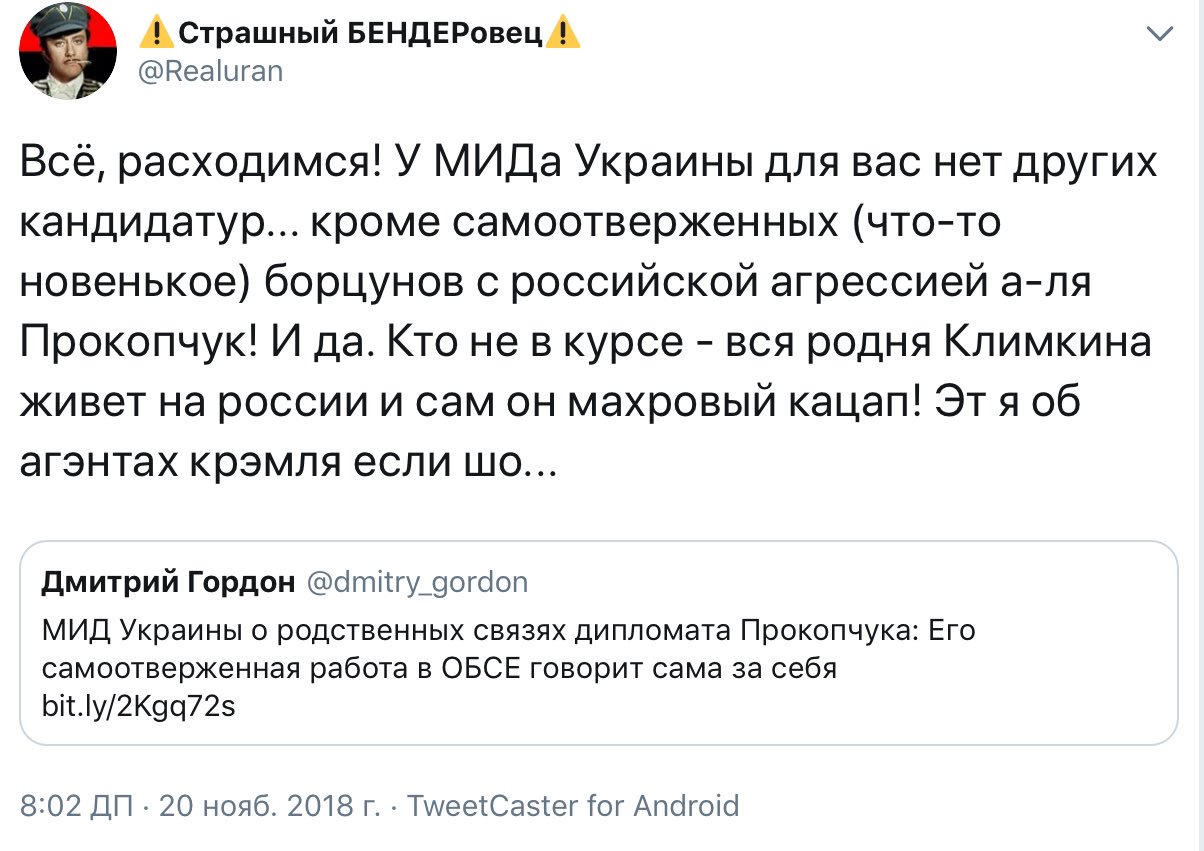The width and height of the screenshot is (1204, 851).
Task: Click the tweet line starting with кандидатур
Action: 510,224
